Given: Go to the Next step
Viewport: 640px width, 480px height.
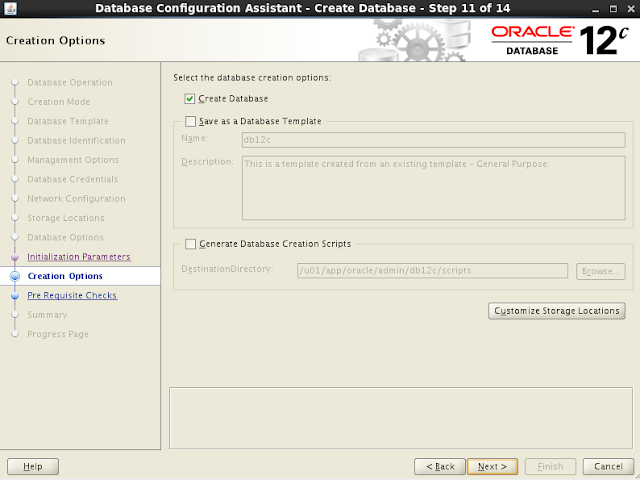Looking at the screenshot, I should tap(492, 467).
